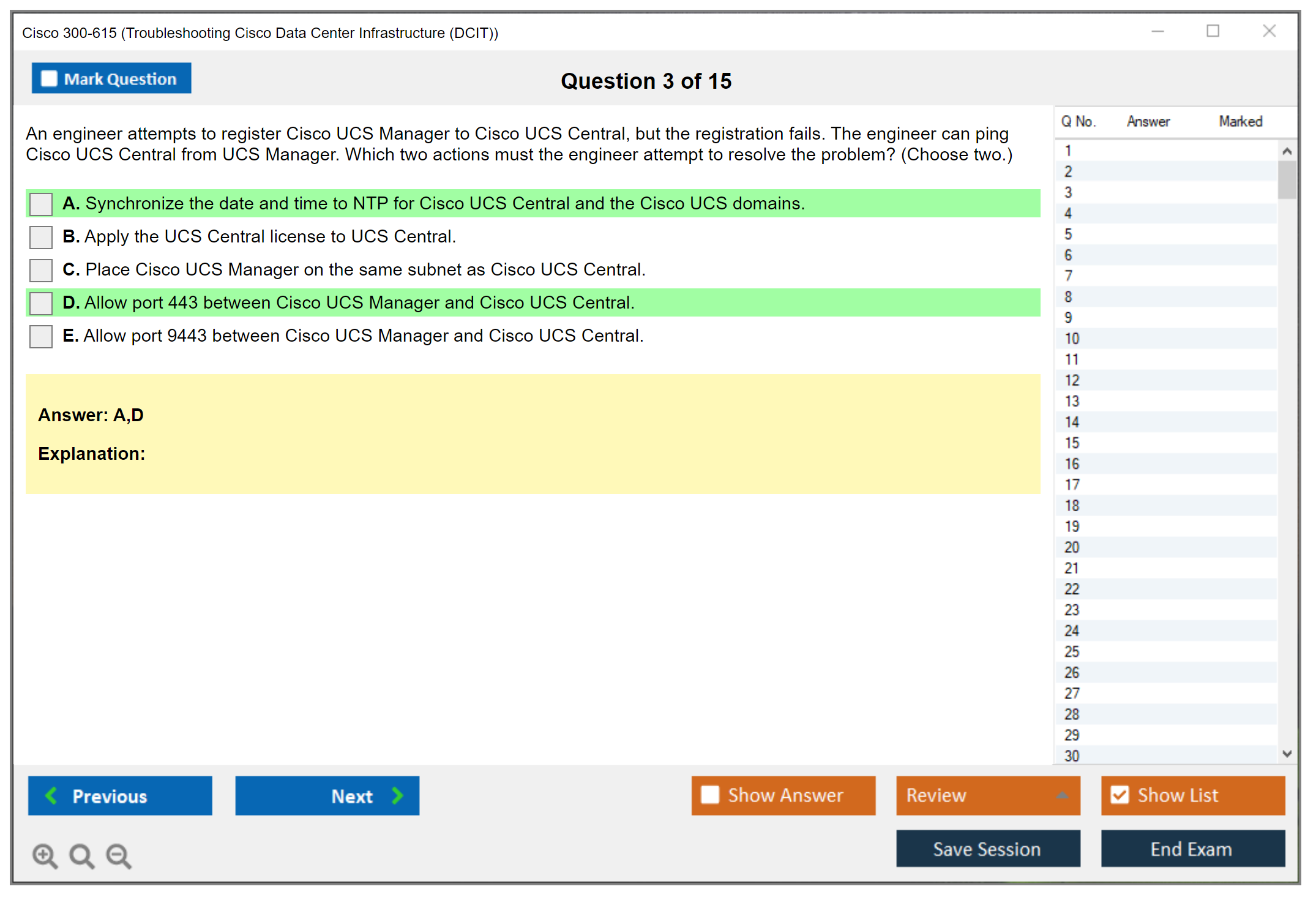Click the zoom in magnifier icon
The height and width of the screenshot is (900, 1316).
[45, 855]
